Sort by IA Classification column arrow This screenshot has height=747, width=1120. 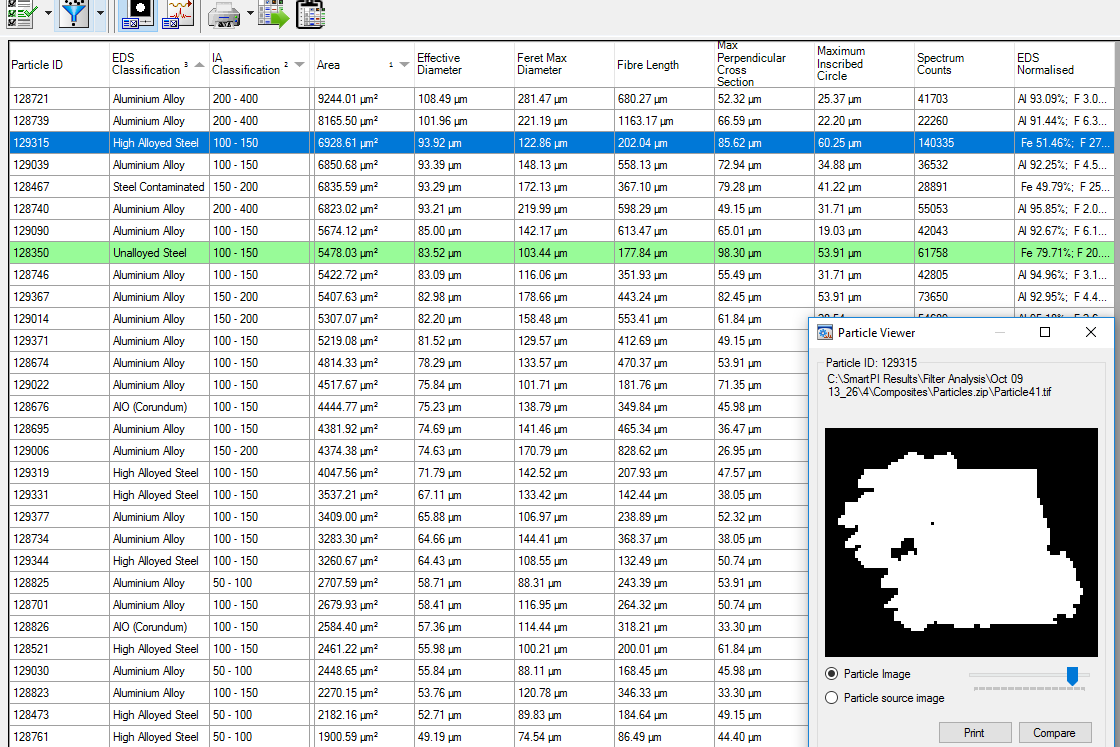click(299, 65)
